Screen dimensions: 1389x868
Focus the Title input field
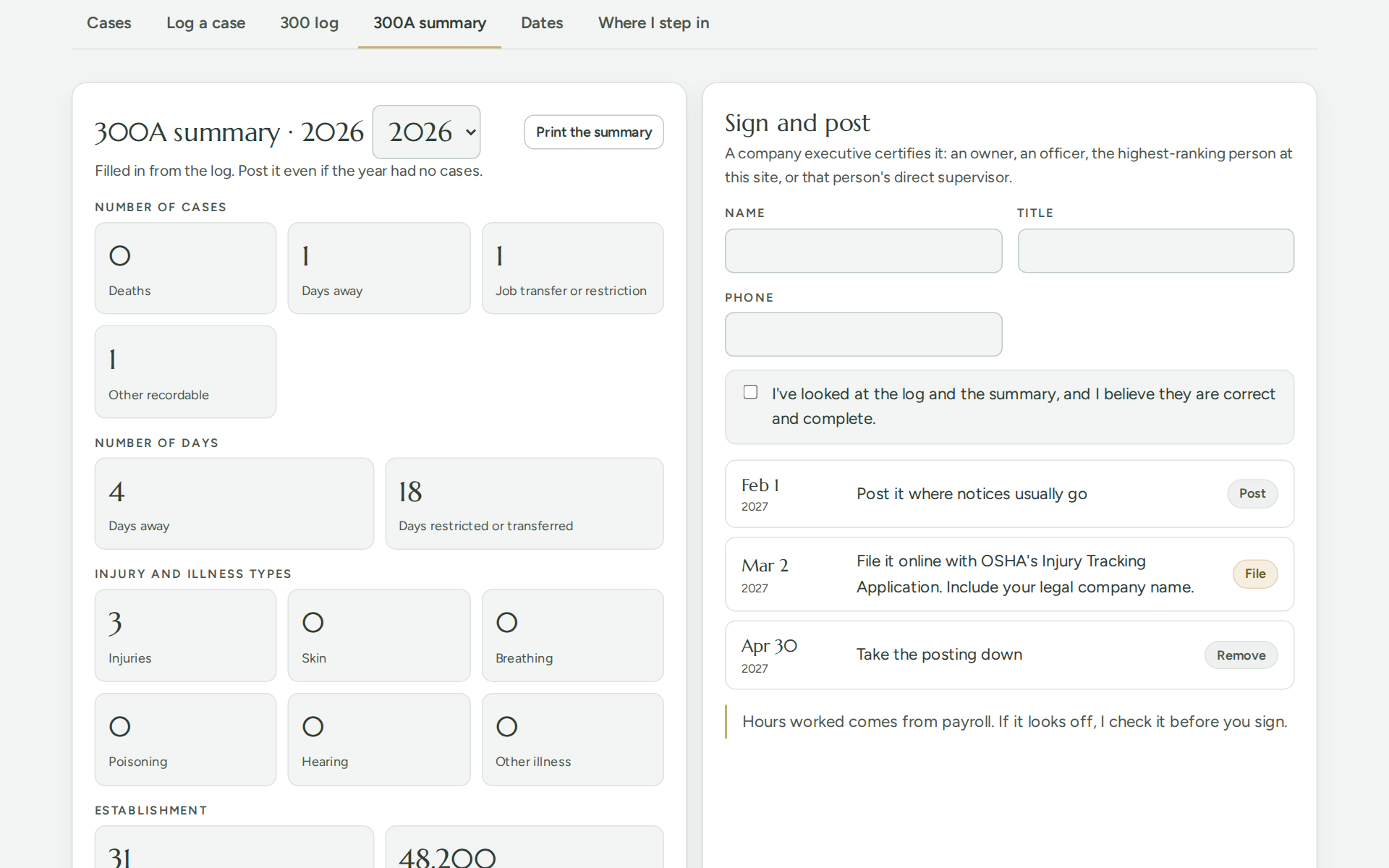point(1155,251)
